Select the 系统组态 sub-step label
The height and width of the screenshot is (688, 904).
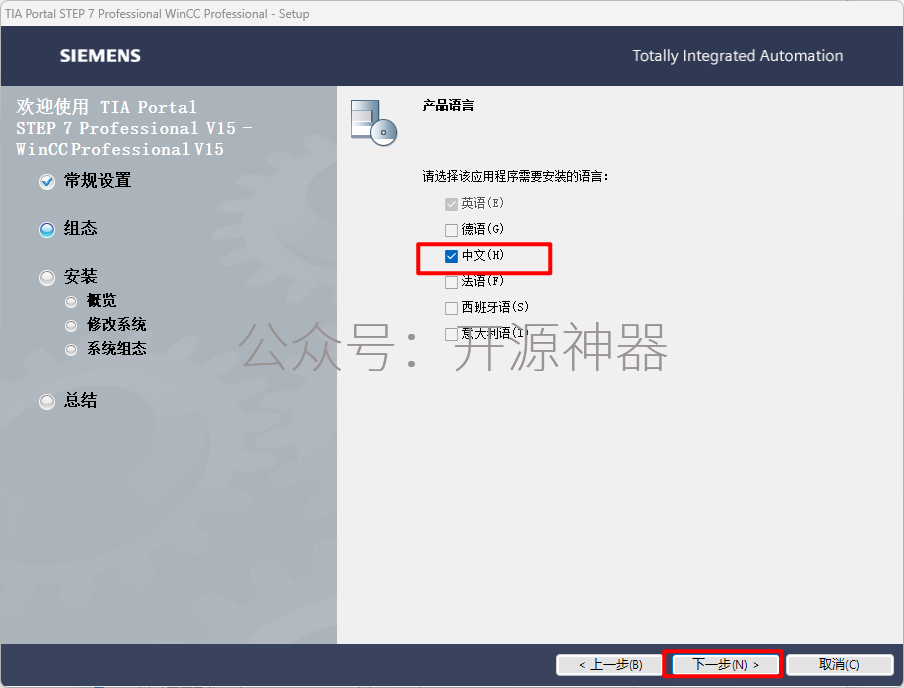click(116, 348)
